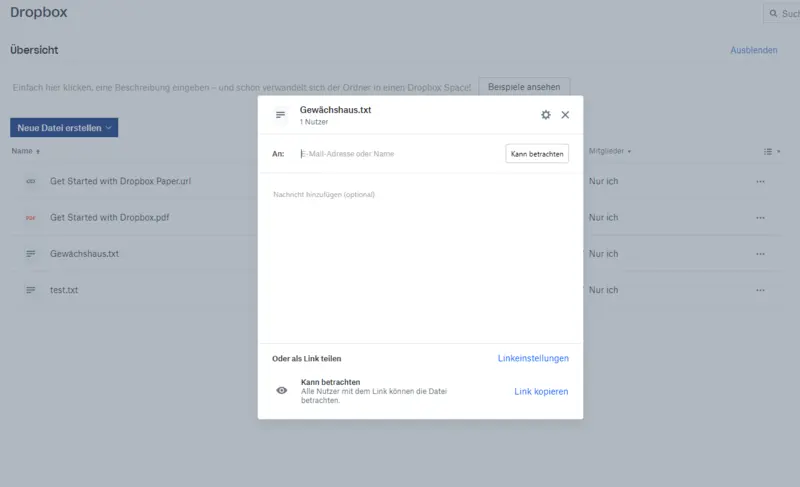The height and width of the screenshot is (487, 800).
Task: Click the Get Started with Dropbox.pdf icon
Action: click(x=30, y=217)
